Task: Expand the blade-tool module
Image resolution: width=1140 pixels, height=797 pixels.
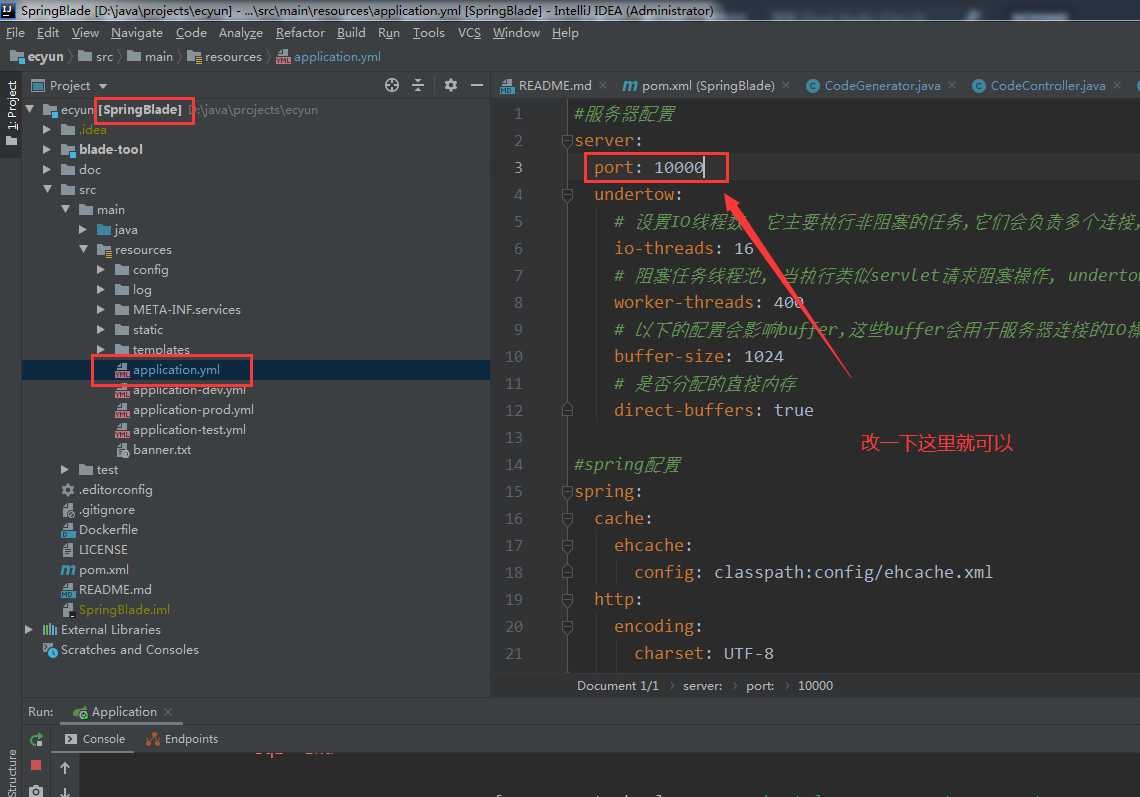Action: pyautogui.click(x=47, y=149)
